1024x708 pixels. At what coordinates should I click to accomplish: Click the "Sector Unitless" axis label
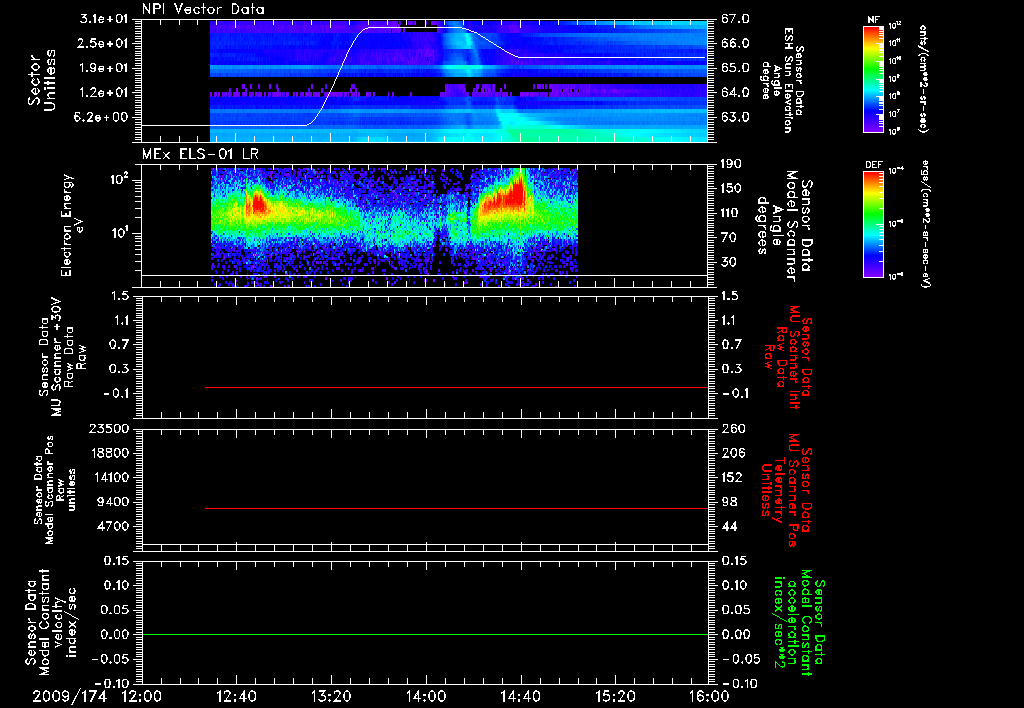(42, 80)
